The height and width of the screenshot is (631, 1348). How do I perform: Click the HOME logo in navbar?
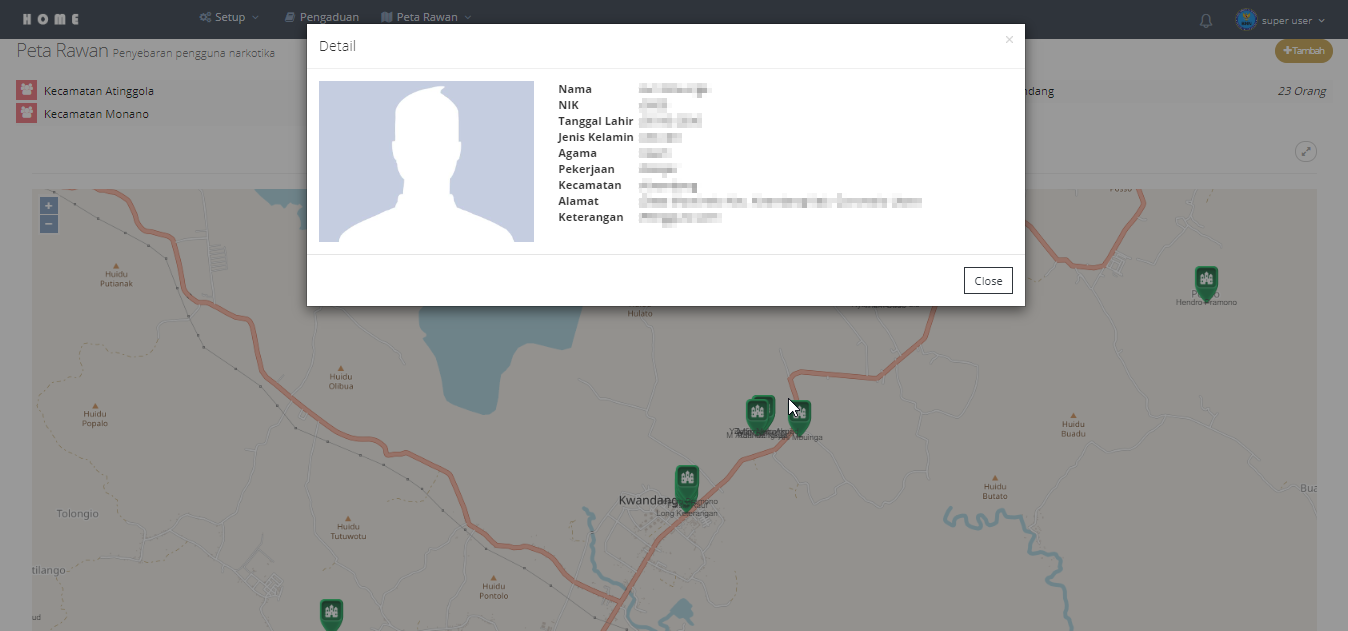(50, 19)
